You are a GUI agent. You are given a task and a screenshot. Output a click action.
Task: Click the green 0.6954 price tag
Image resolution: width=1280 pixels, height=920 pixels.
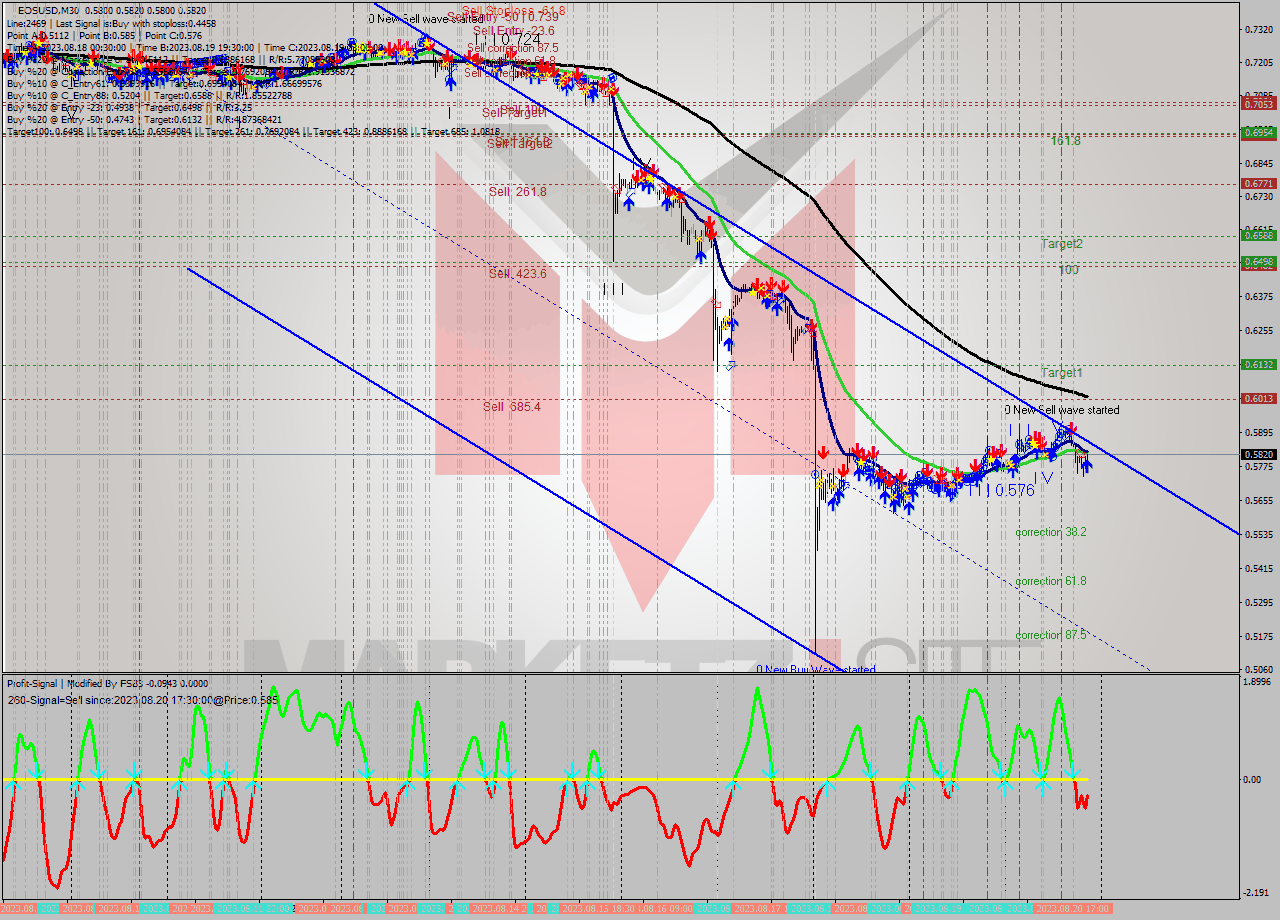click(x=1257, y=132)
